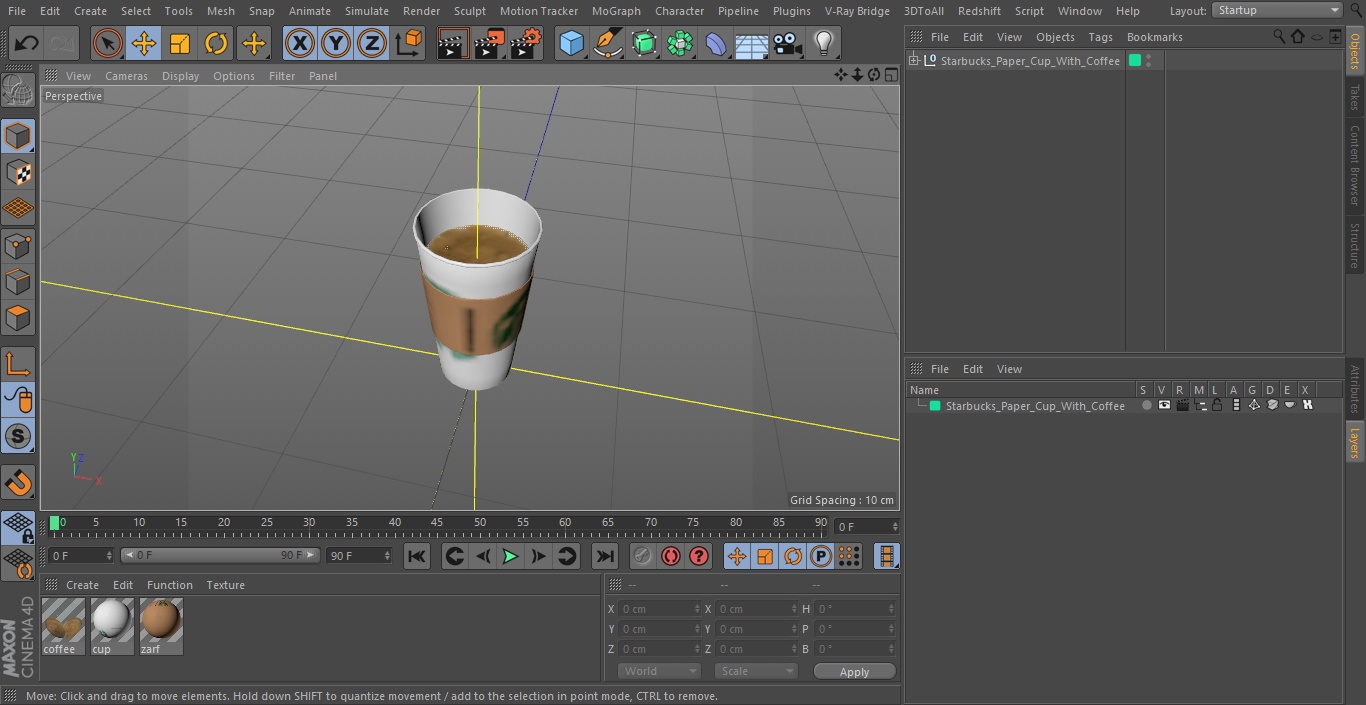Click Starbucks layer green color swatch
Screen dimensions: 1366x705
coord(935,406)
